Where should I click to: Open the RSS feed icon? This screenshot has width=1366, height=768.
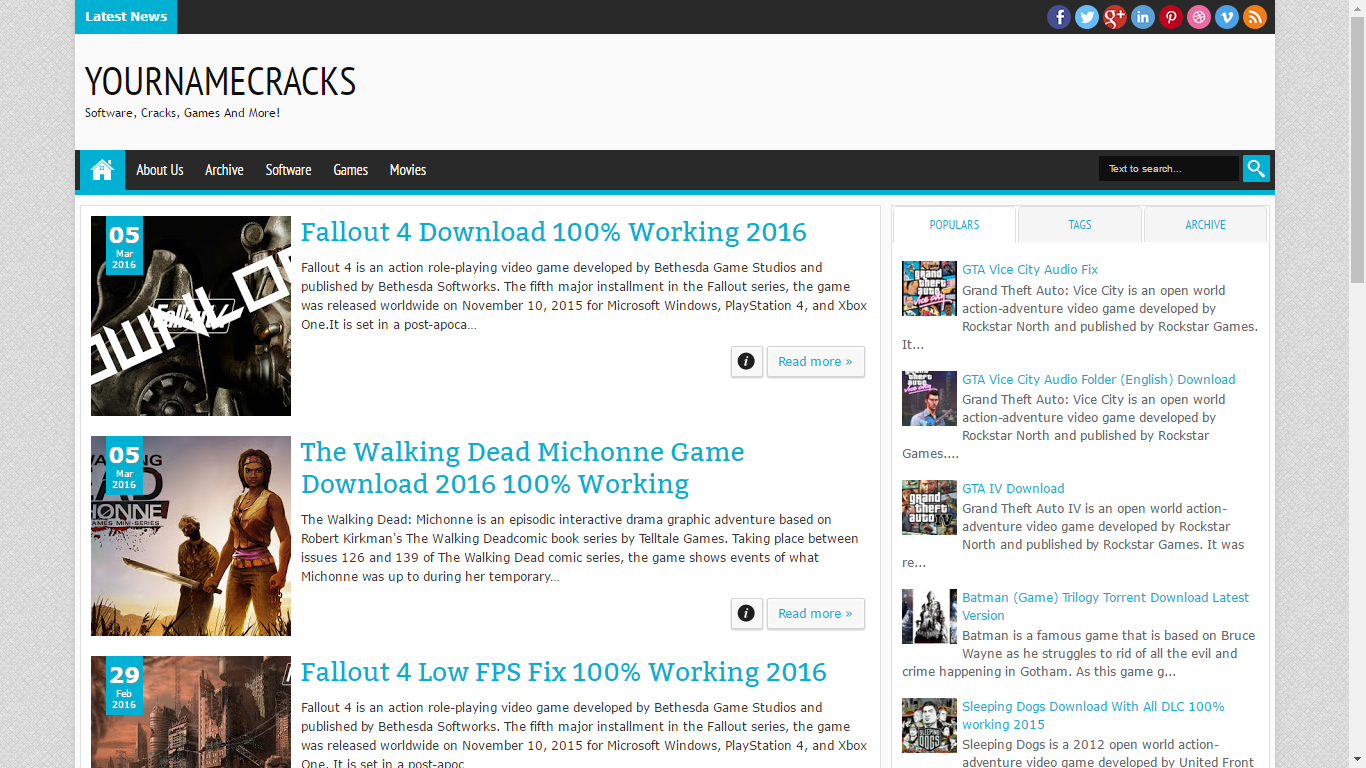click(1255, 17)
